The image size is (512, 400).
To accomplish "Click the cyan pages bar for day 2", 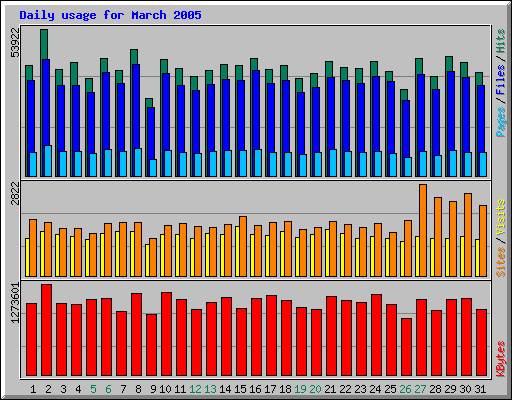I will click(48, 161).
